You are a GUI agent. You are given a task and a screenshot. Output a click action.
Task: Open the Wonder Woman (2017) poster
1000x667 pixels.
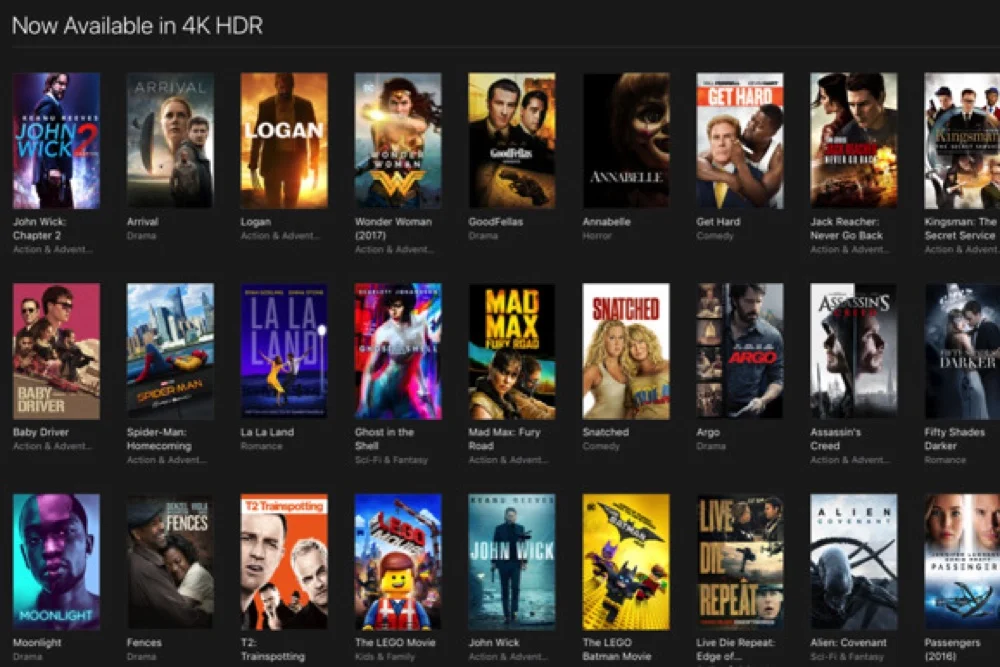(398, 141)
